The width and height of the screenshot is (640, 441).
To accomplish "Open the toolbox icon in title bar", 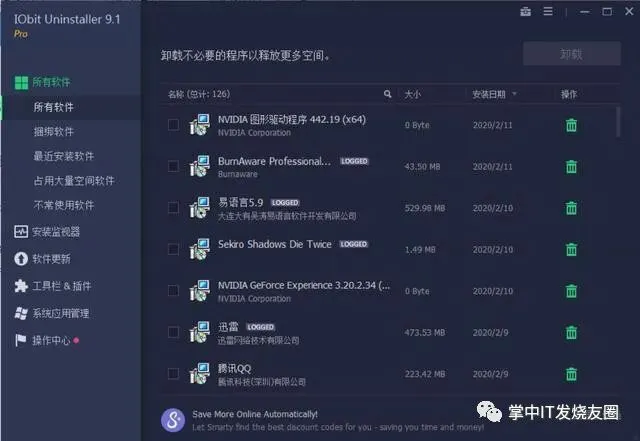I will pyautogui.click(x=526, y=11).
